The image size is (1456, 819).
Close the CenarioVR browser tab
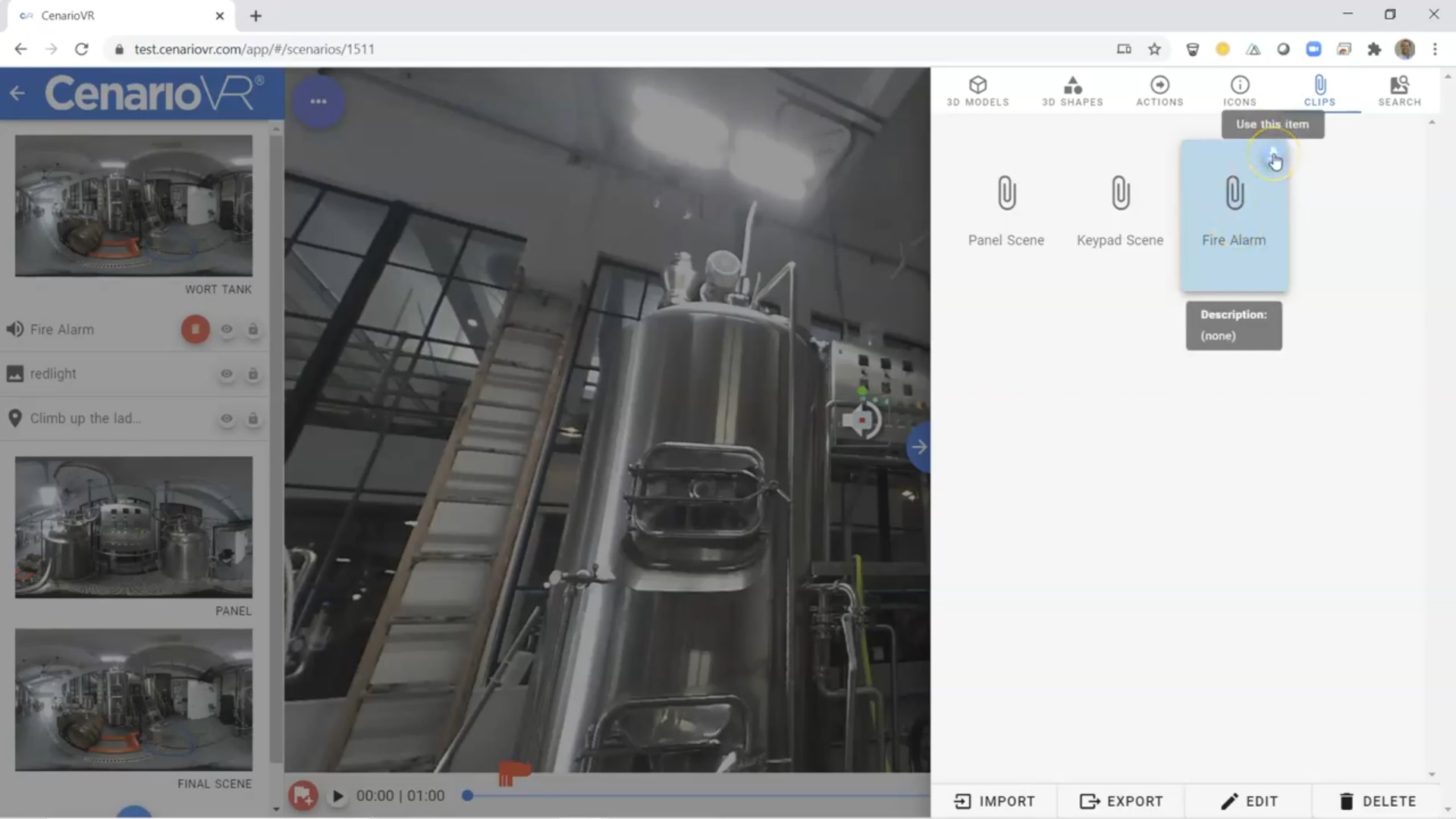220,16
